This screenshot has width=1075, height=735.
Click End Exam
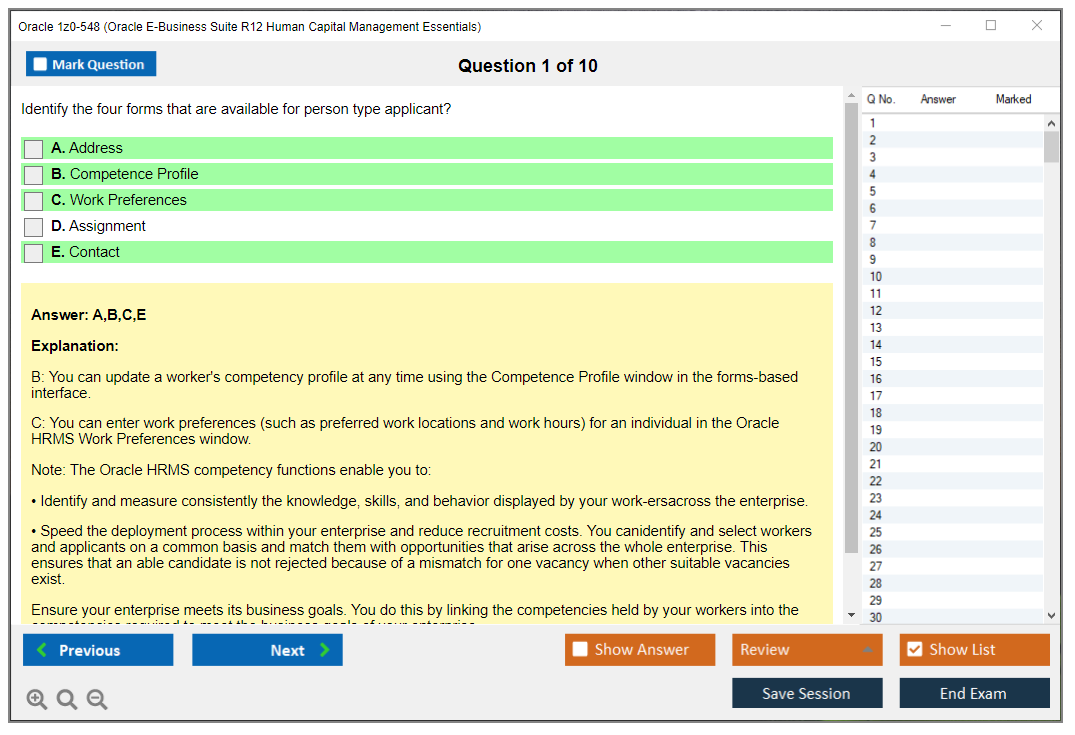pos(974,693)
